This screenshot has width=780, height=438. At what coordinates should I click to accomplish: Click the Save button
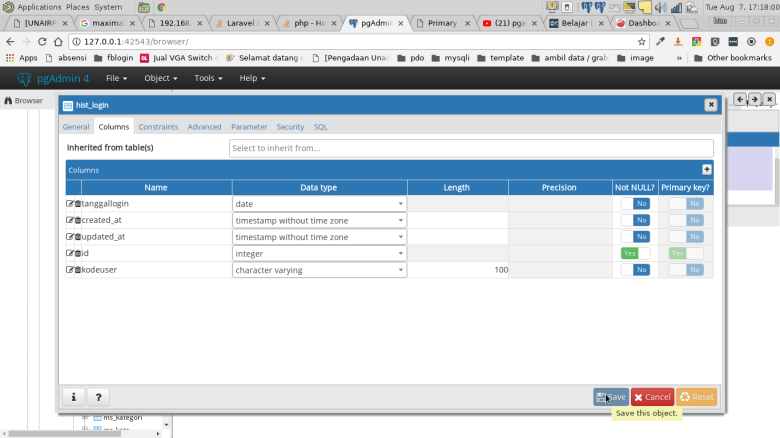tap(611, 397)
